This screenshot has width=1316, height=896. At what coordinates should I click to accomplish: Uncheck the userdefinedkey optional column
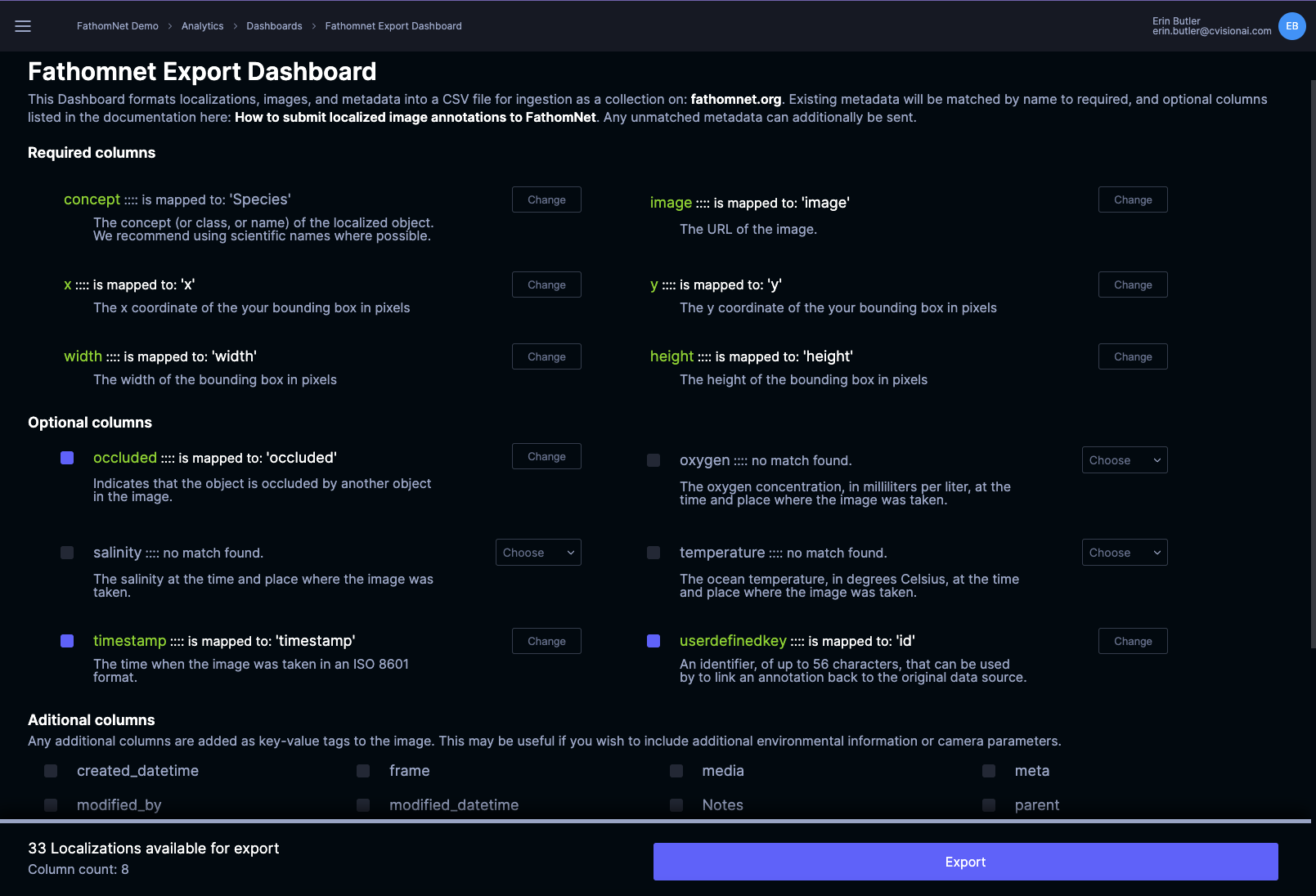point(654,641)
